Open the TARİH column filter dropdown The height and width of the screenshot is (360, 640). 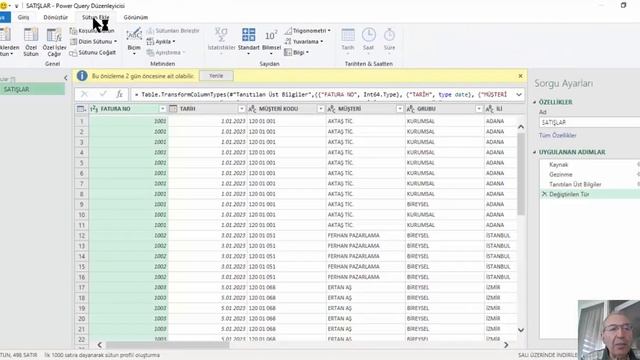click(242, 109)
